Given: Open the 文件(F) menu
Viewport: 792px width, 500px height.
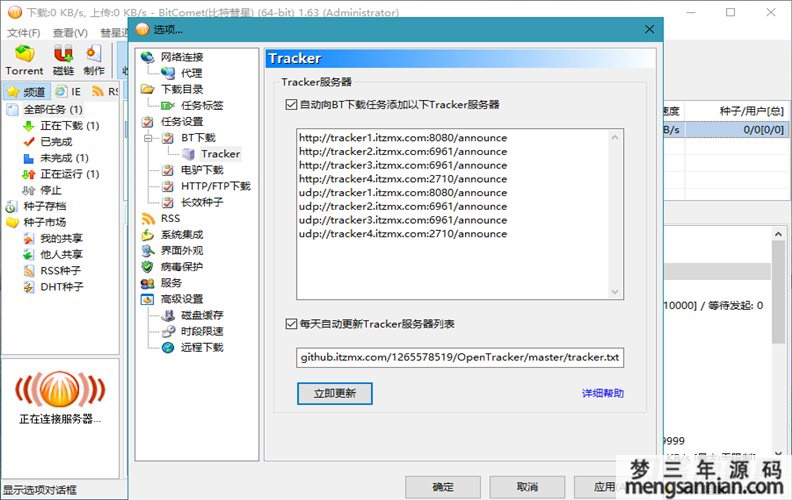Looking at the screenshot, I should (23, 33).
